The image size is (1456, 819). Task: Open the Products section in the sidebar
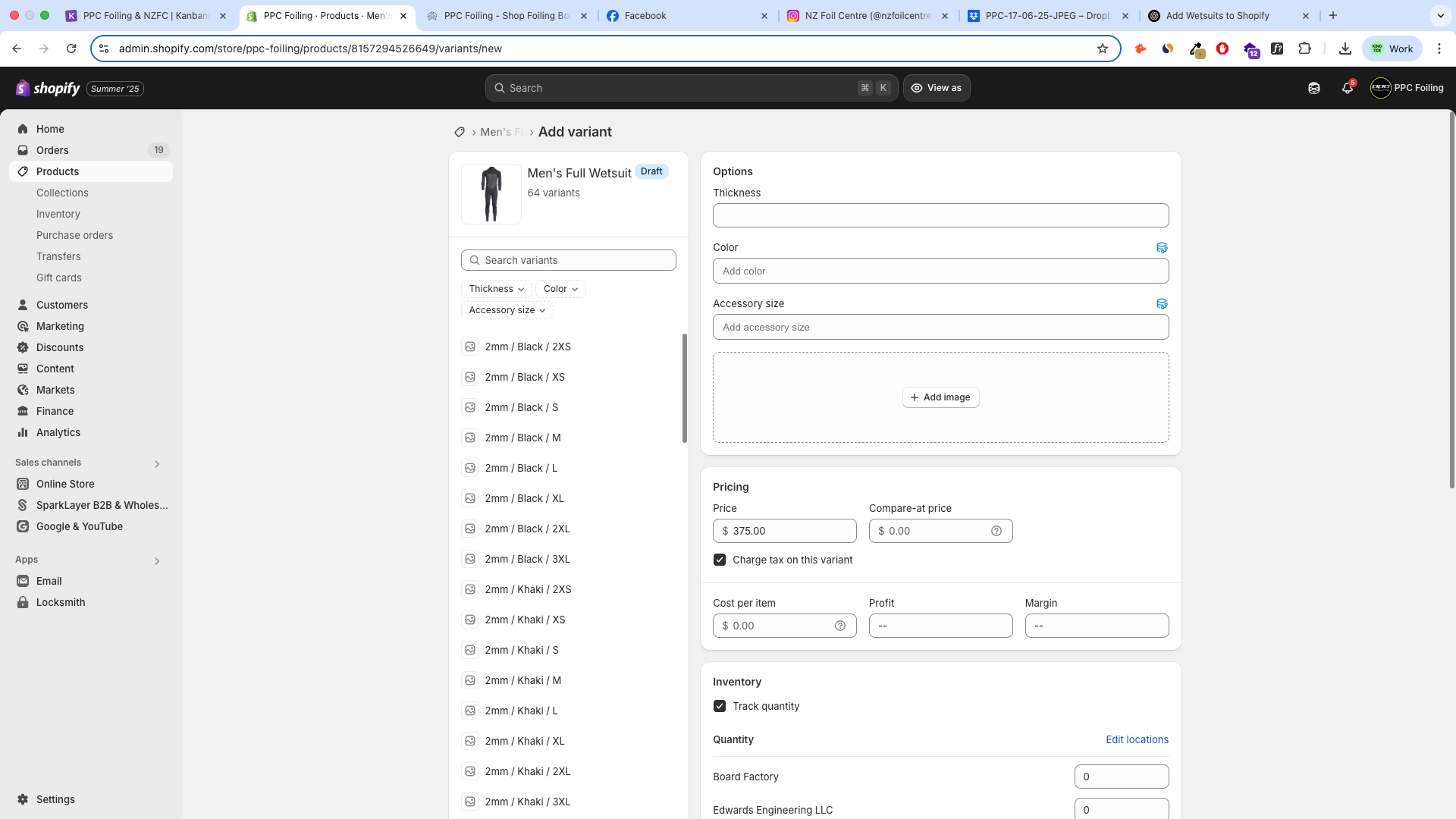pyautogui.click(x=57, y=171)
